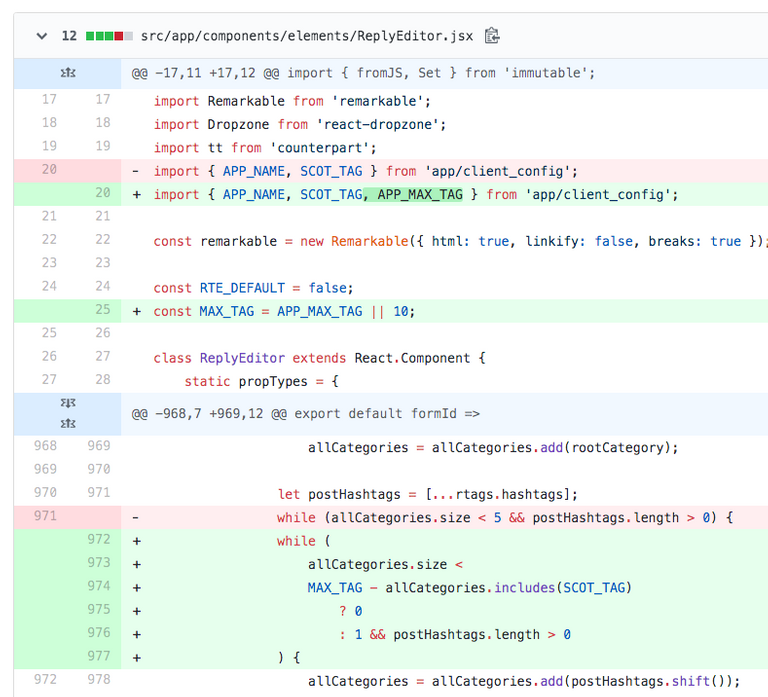Select deleted line number 971
This screenshot has height=697, width=768.
coord(45,516)
